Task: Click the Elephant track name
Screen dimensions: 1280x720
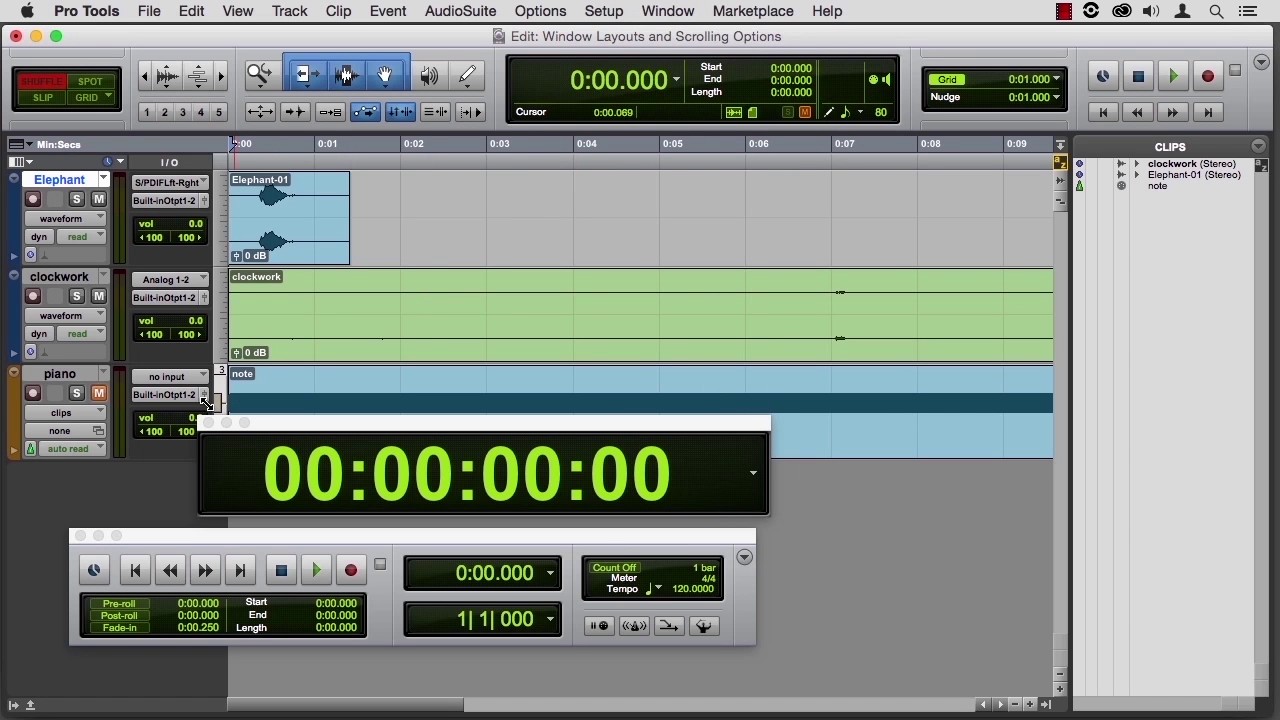Action: click(x=59, y=180)
